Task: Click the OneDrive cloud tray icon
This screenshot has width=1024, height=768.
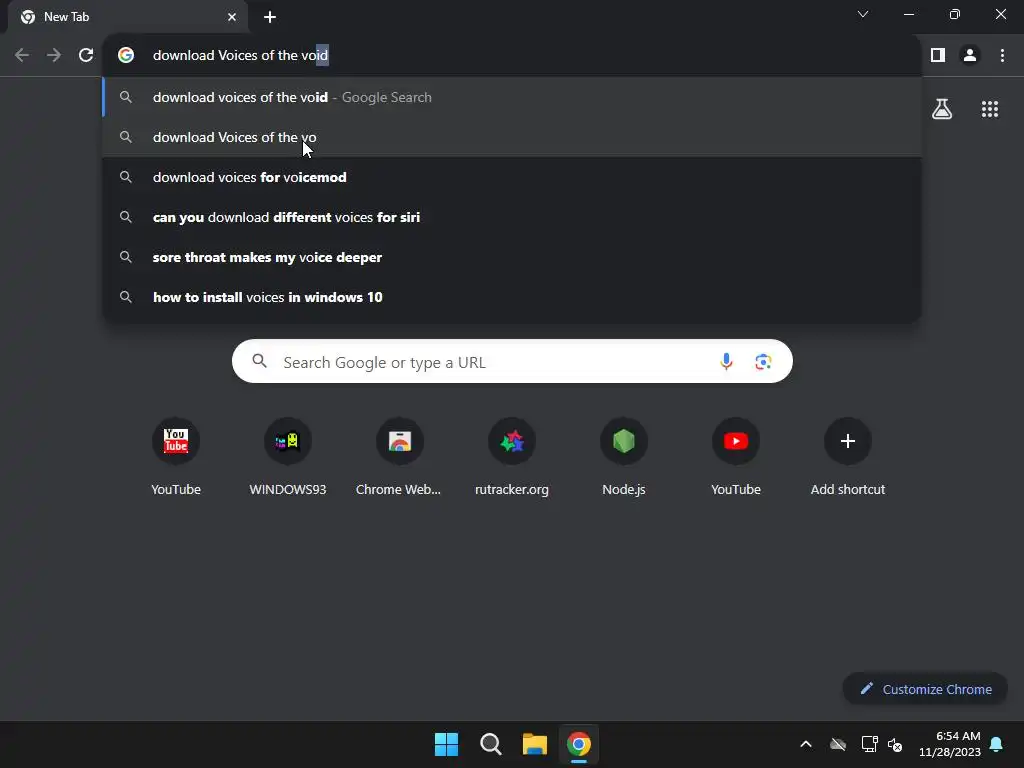Action: click(x=838, y=744)
